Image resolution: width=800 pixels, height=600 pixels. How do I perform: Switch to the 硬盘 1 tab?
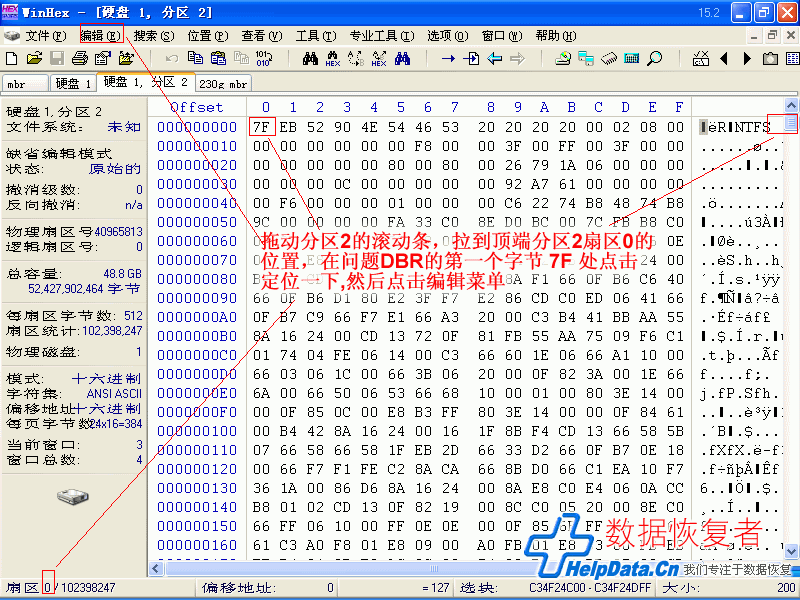[x=72, y=84]
